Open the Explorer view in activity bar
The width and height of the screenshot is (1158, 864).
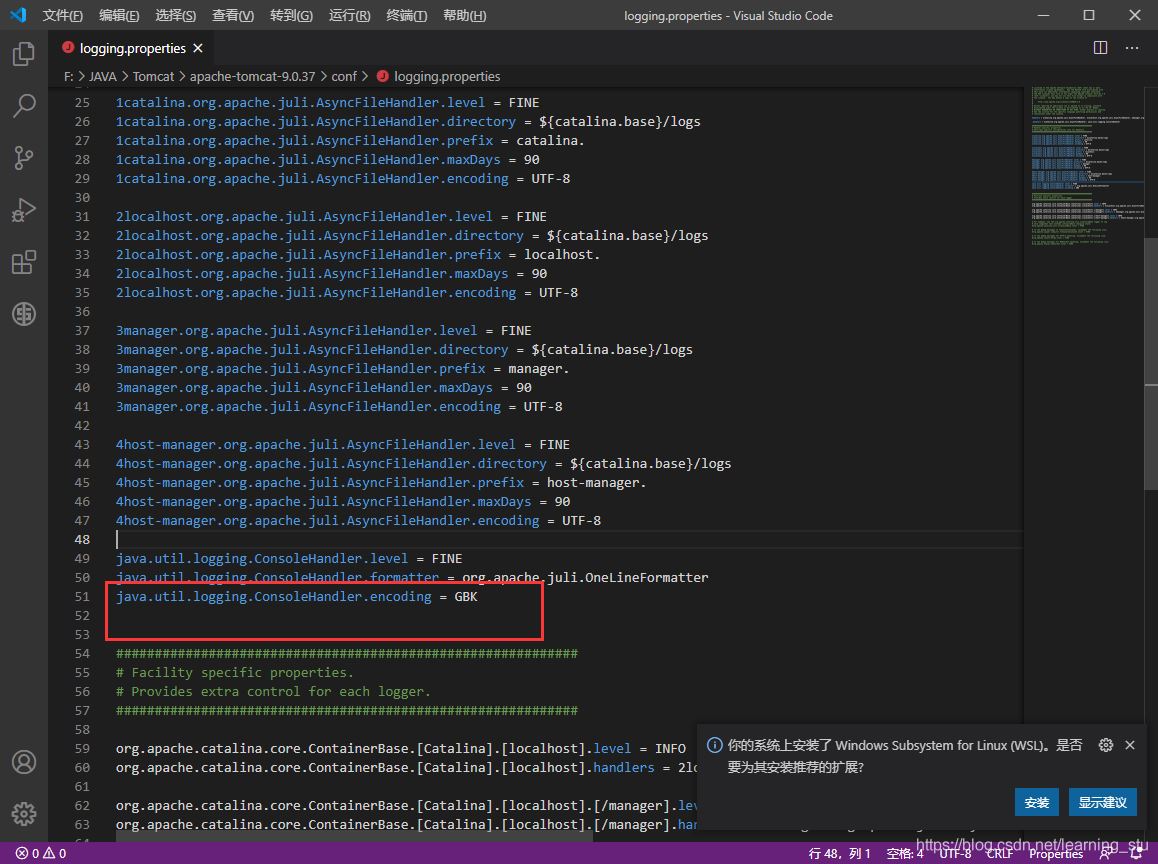[x=24, y=54]
